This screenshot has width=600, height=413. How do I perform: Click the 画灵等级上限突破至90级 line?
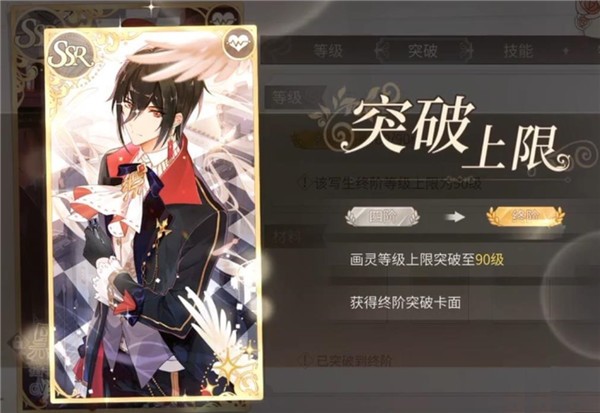tap(427, 260)
